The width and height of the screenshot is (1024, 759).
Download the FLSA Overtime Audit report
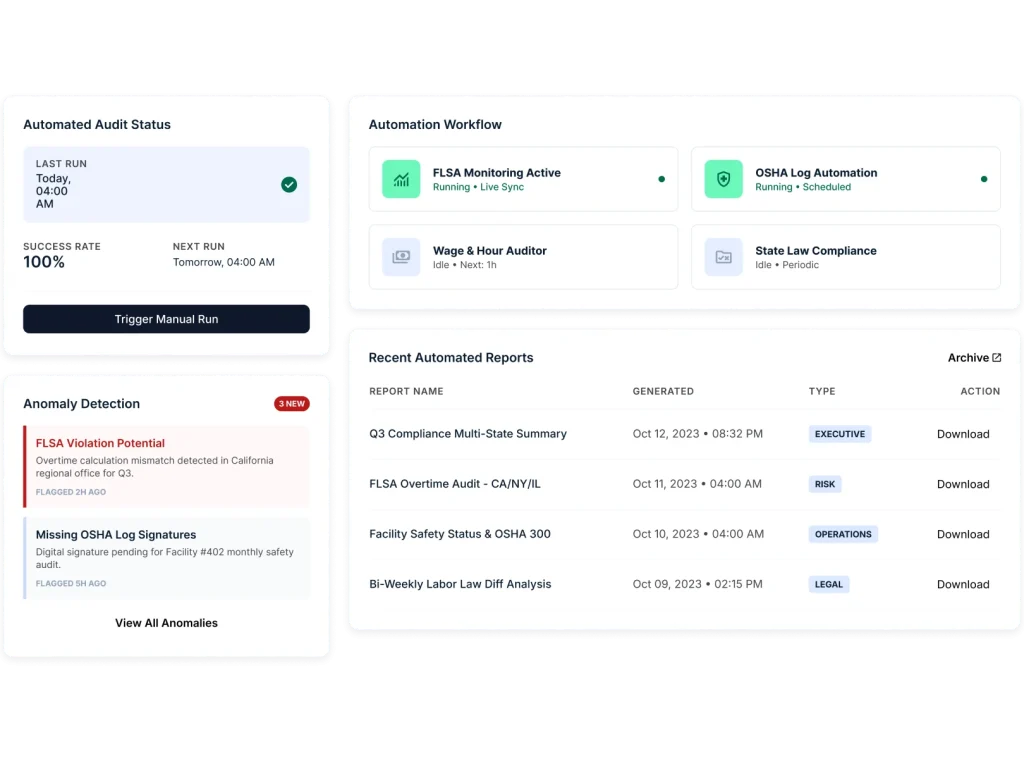962,484
